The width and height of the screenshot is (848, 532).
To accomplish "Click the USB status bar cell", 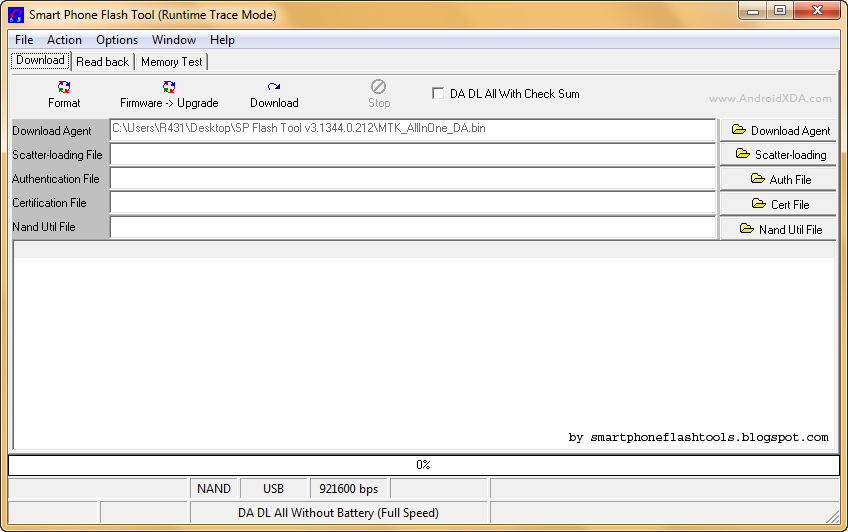I will coord(273,489).
